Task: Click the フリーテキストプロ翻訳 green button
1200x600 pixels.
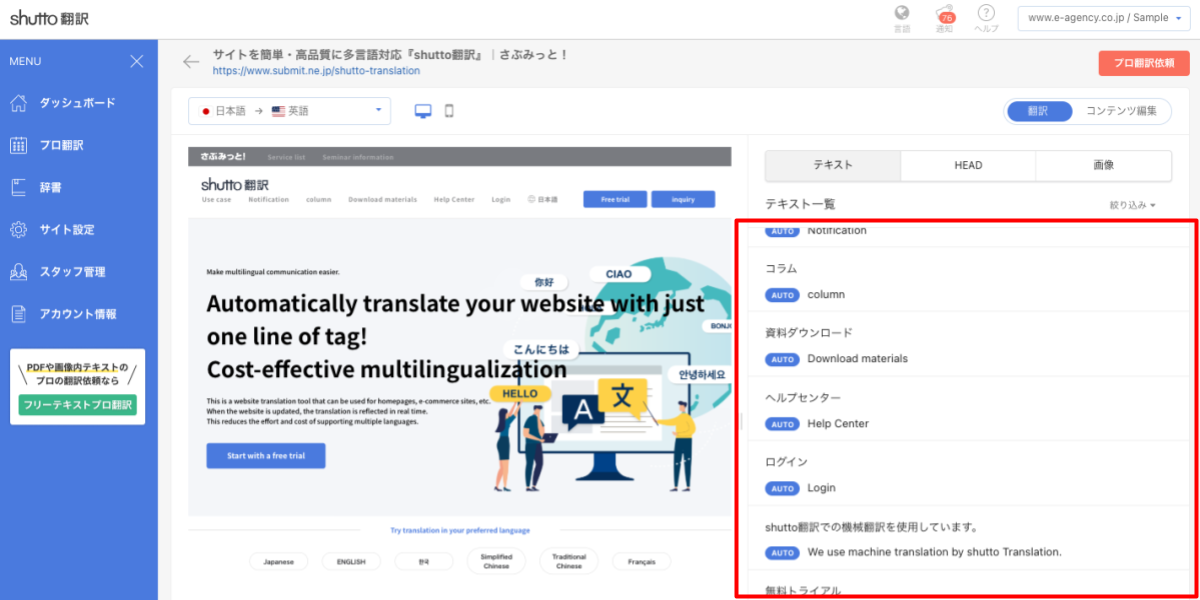Action: (x=78, y=405)
